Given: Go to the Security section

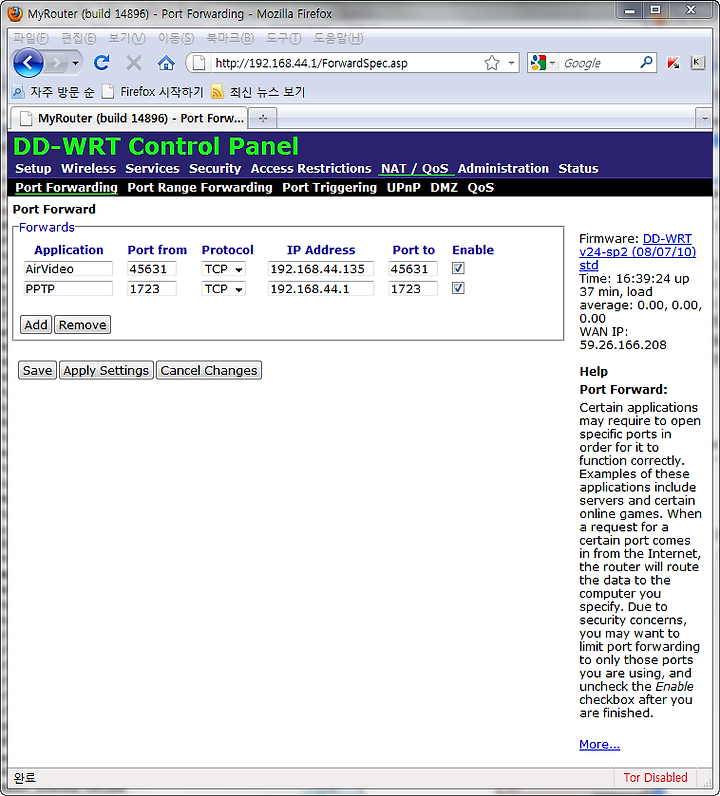Looking at the screenshot, I should pos(215,169).
